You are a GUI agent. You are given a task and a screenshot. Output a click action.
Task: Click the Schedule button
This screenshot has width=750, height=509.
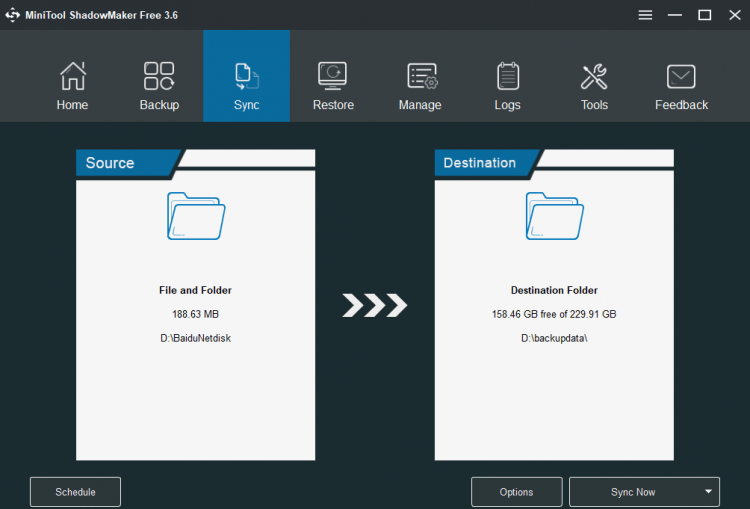75,491
